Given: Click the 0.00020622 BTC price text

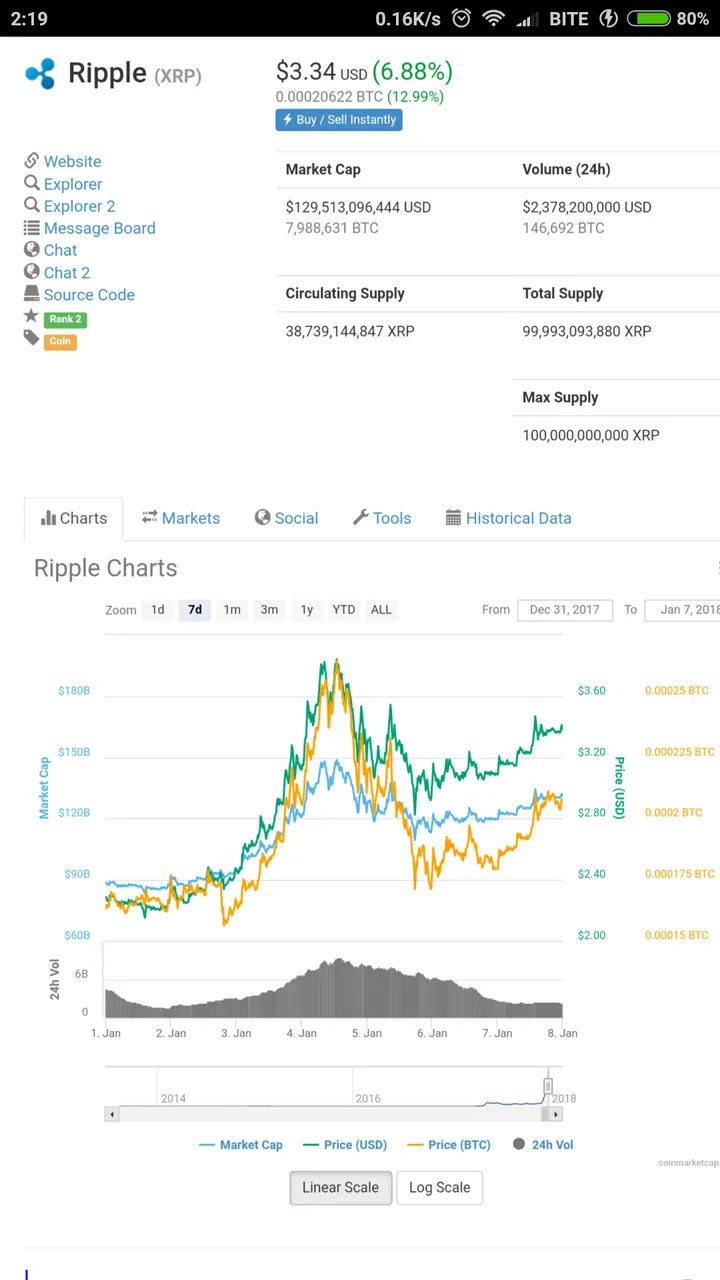Looking at the screenshot, I should click(x=329, y=97).
